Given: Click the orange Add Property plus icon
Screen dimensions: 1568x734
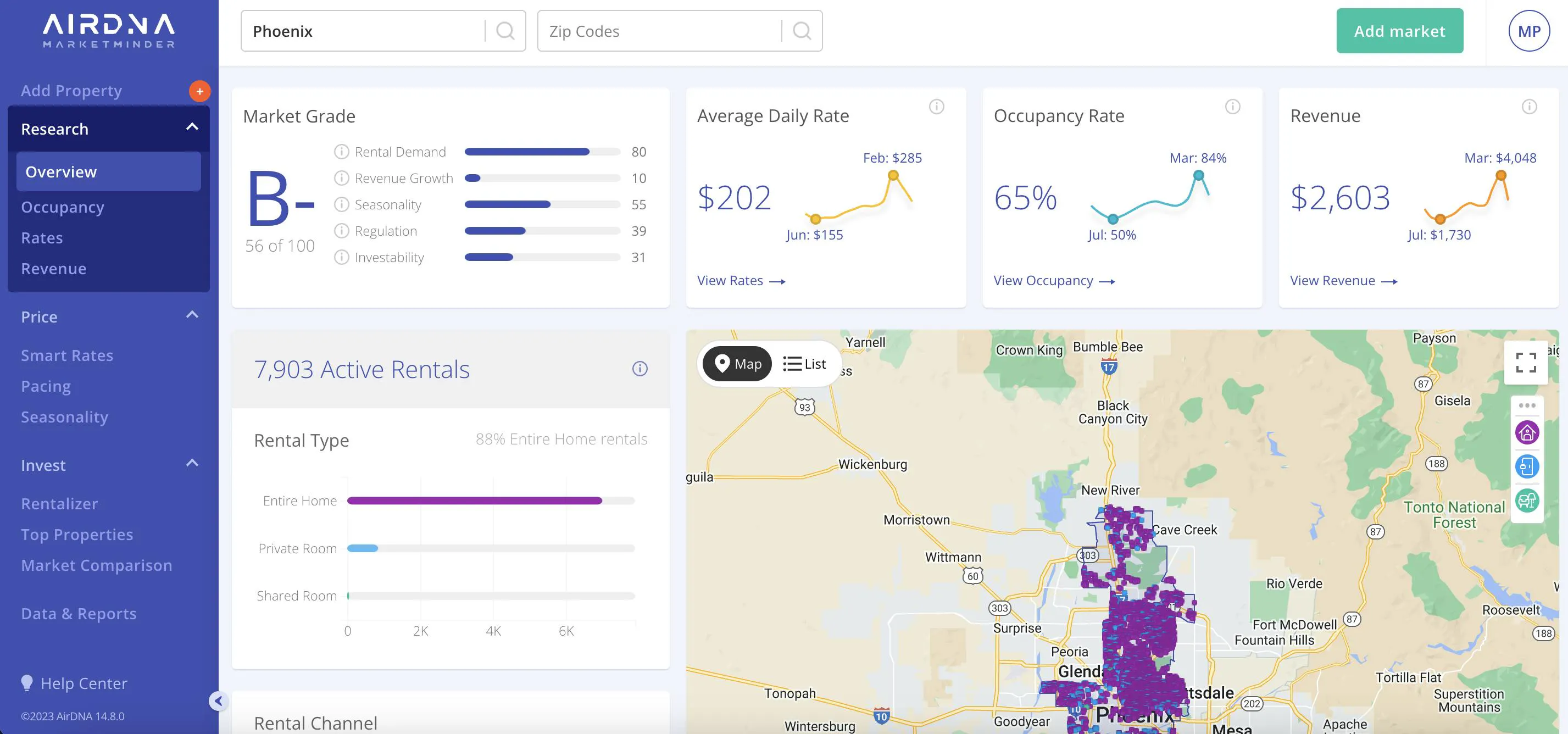Looking at the screenshot, I should [x=199, y=91].
